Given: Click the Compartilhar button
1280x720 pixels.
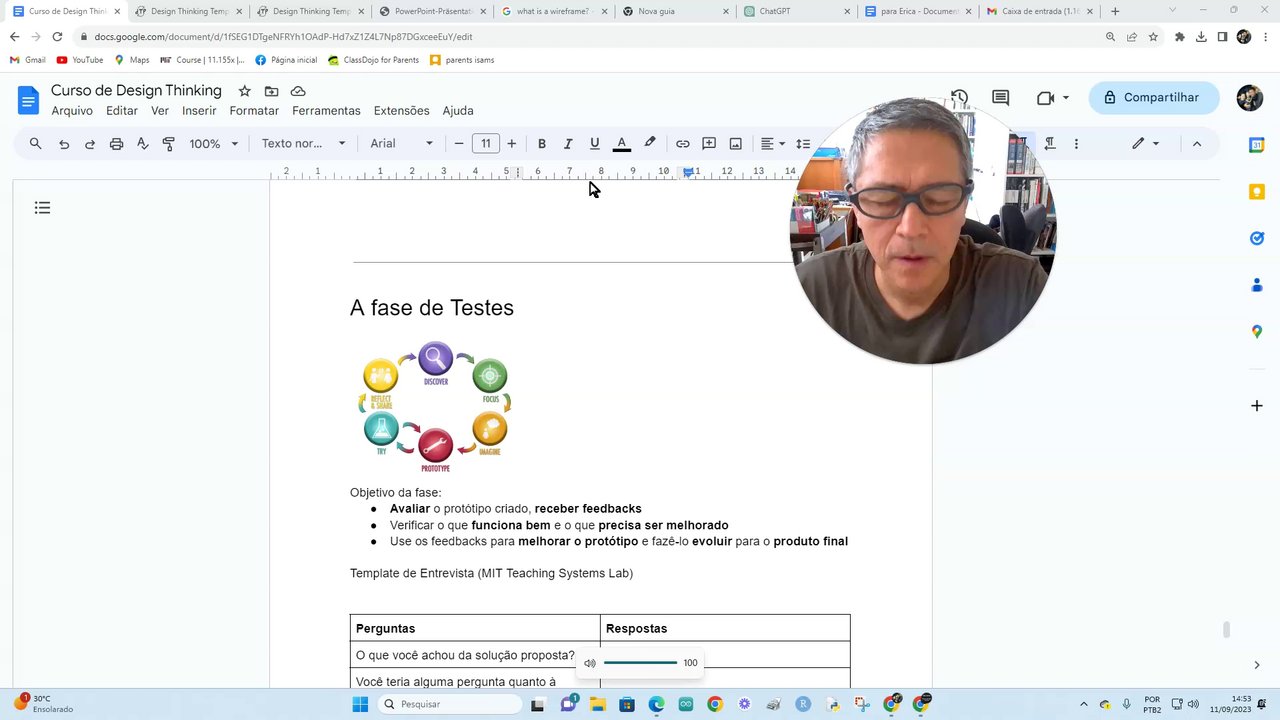Looking at the screenshot, I should point(1154,98).
